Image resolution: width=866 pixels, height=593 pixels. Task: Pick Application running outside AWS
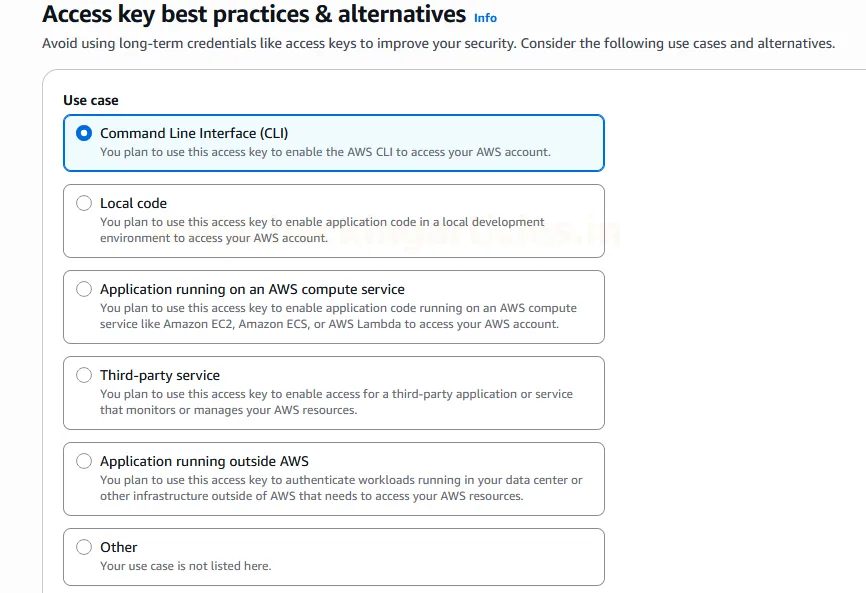click(x=84, y=461)
